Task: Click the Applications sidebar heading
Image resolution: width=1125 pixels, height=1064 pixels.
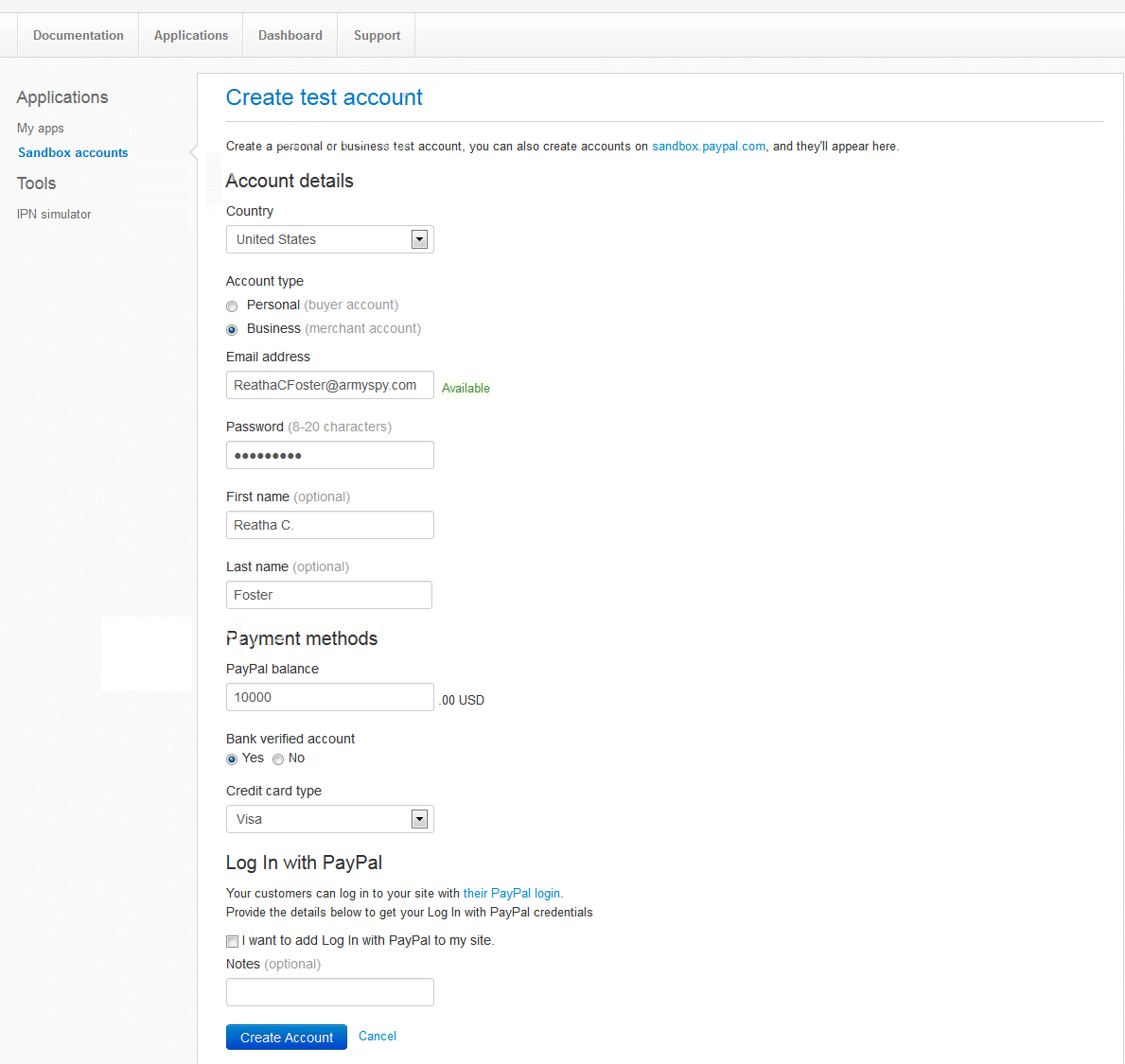Action: 62,97
